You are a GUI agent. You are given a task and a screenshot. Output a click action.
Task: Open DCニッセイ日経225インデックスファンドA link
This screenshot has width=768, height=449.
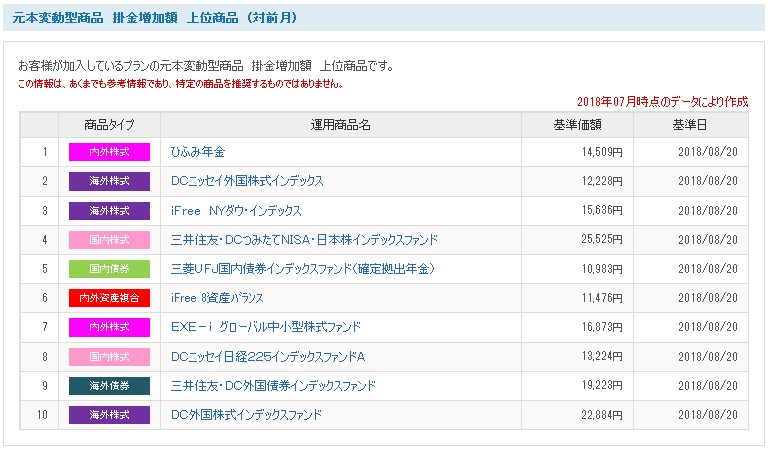[267, 356]
